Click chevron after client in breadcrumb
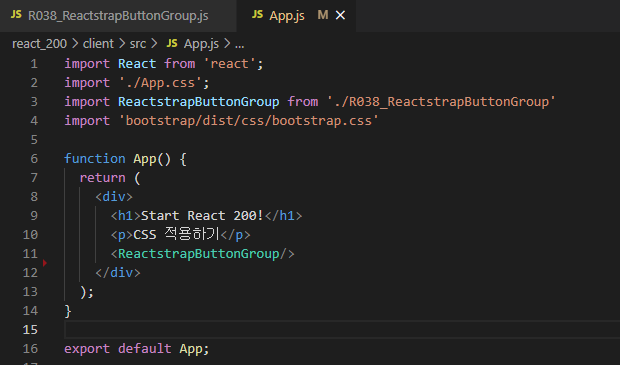The width and height of the screenshot is (620, 365). pos(122,43)
